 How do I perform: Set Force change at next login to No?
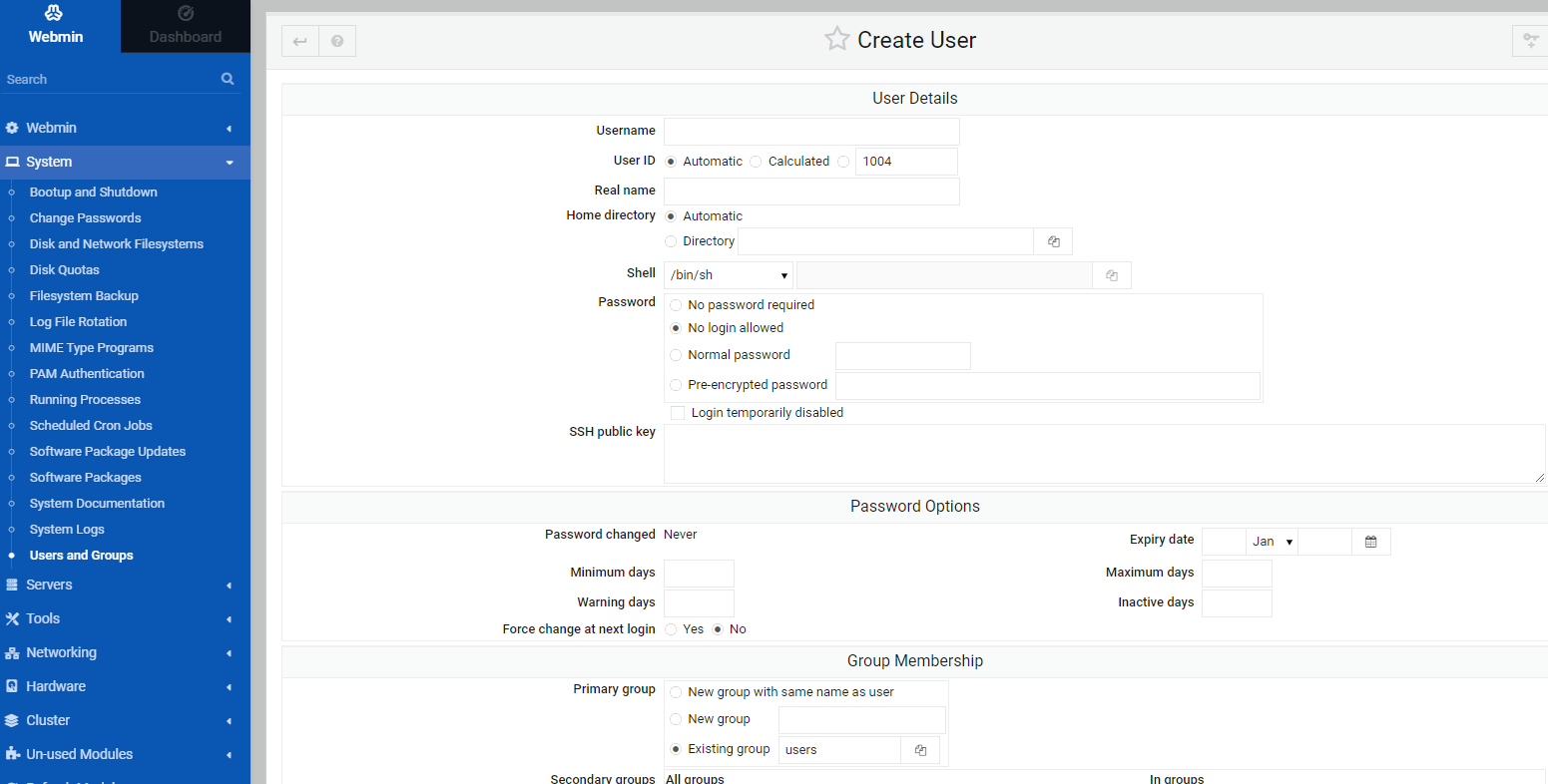(718, 629)
